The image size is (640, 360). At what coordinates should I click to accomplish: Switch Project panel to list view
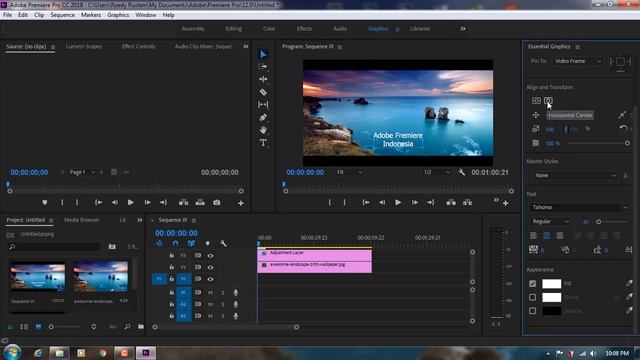coord(24,327)
